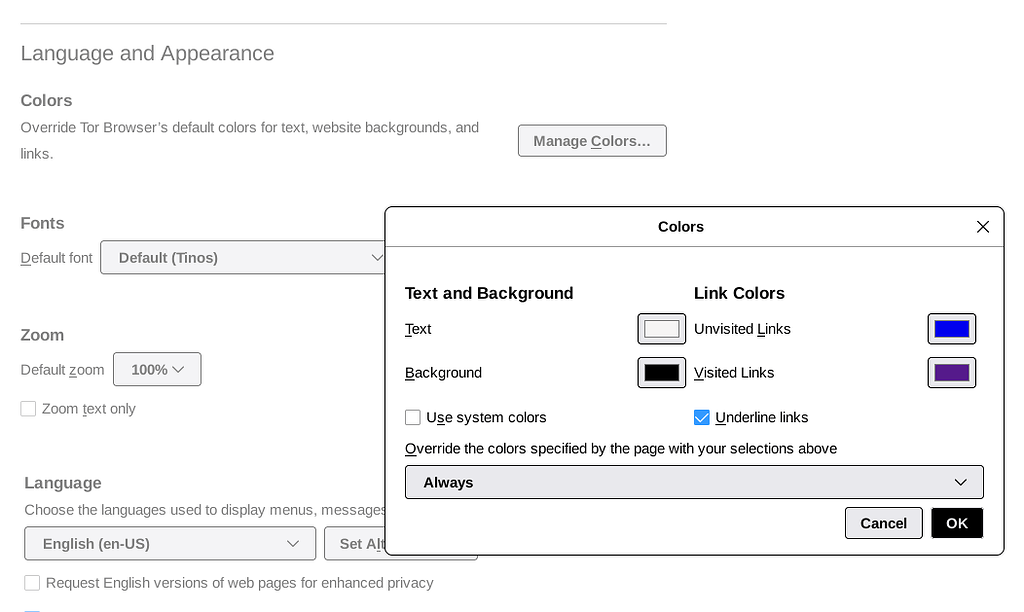The width and height of the screenshot is (1024, 612).
Task: Click the Text and Background heading
Action: (x=489, y=293)
